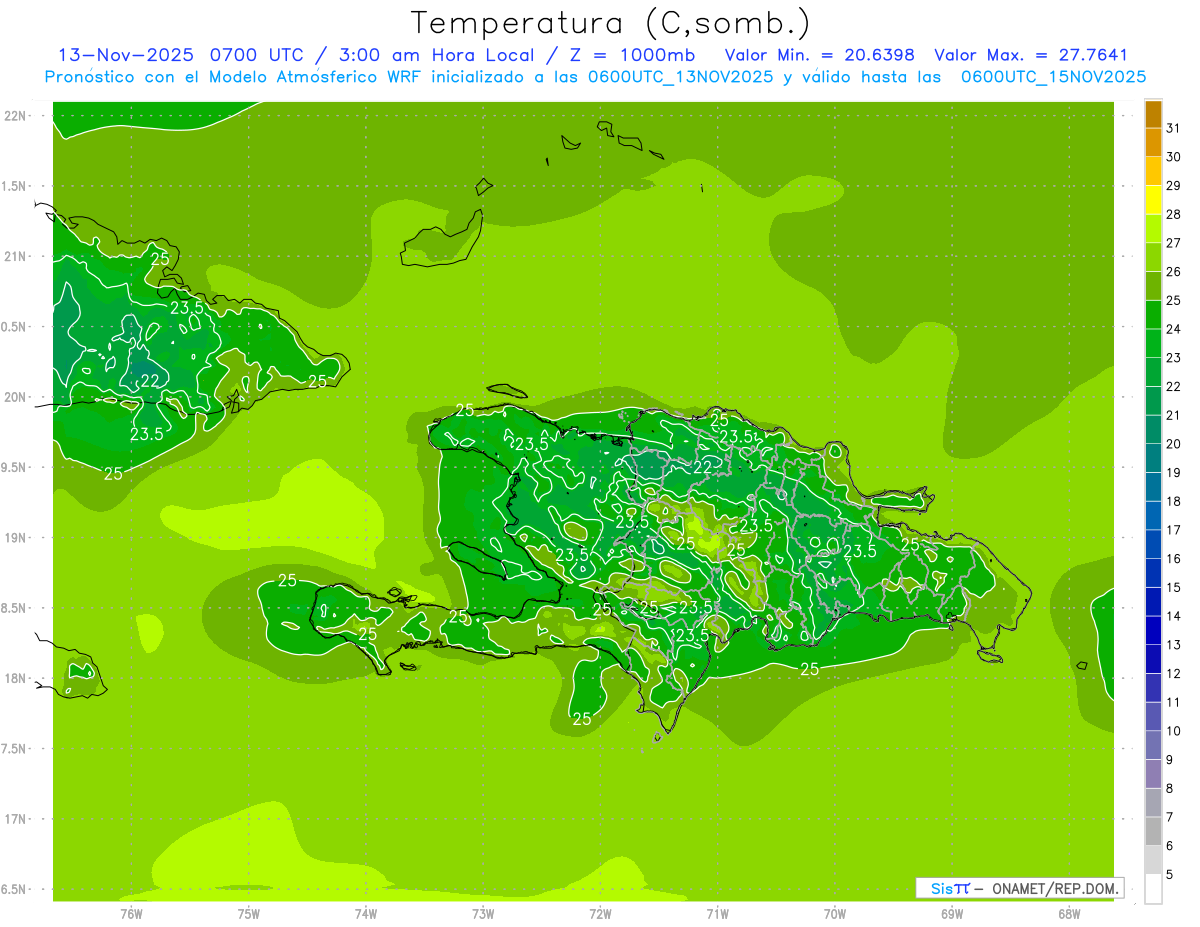Select the init time '0600UTC_13NOV2025'
Screen dimensions: 1200x927
681,77
